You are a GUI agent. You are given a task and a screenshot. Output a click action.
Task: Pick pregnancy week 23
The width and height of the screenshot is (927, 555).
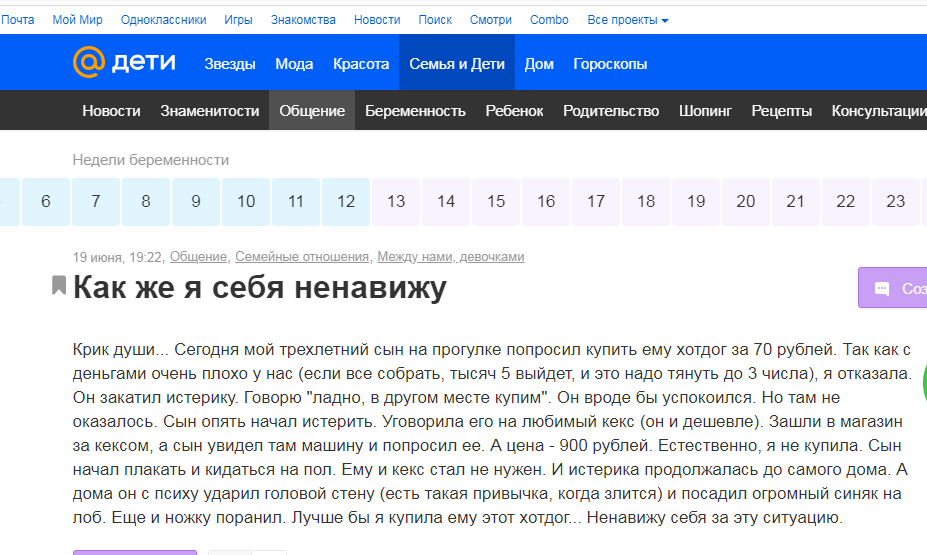[896, 202]
